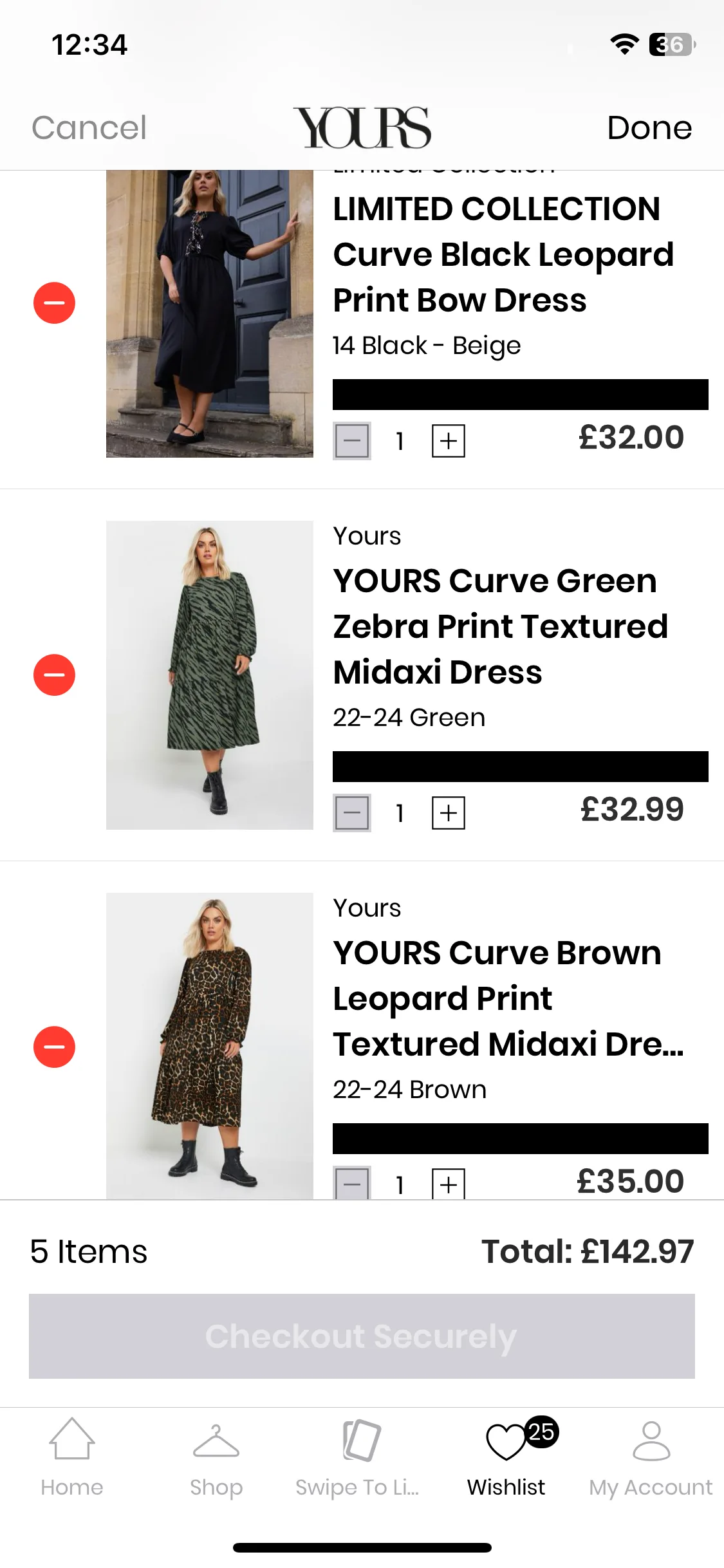
Task: Remove the Green Zebra Print Midaxi Dress
Action: click(54, 675)
